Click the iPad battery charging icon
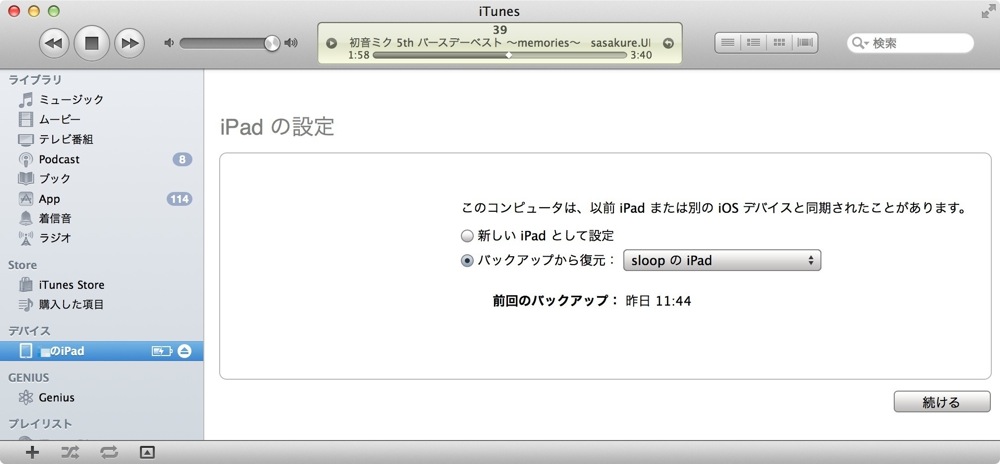This screenshot has width=1000, height=464. point(161,351)
